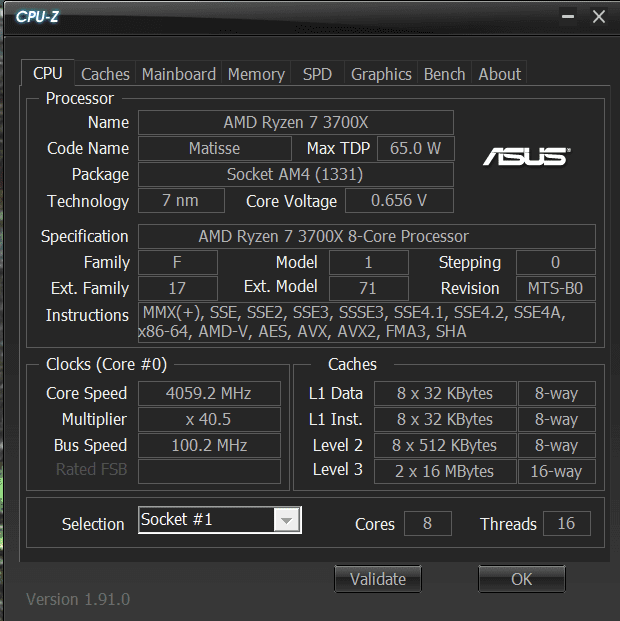Open the Bench tab
The width and height of the screenshot is (620, 621).
click(444, 74)
